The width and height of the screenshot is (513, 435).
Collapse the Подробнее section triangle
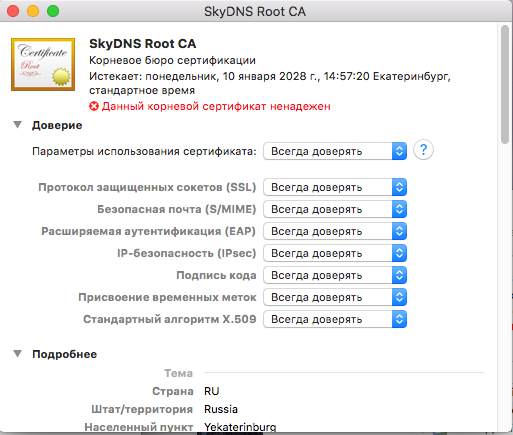point(18,354)
